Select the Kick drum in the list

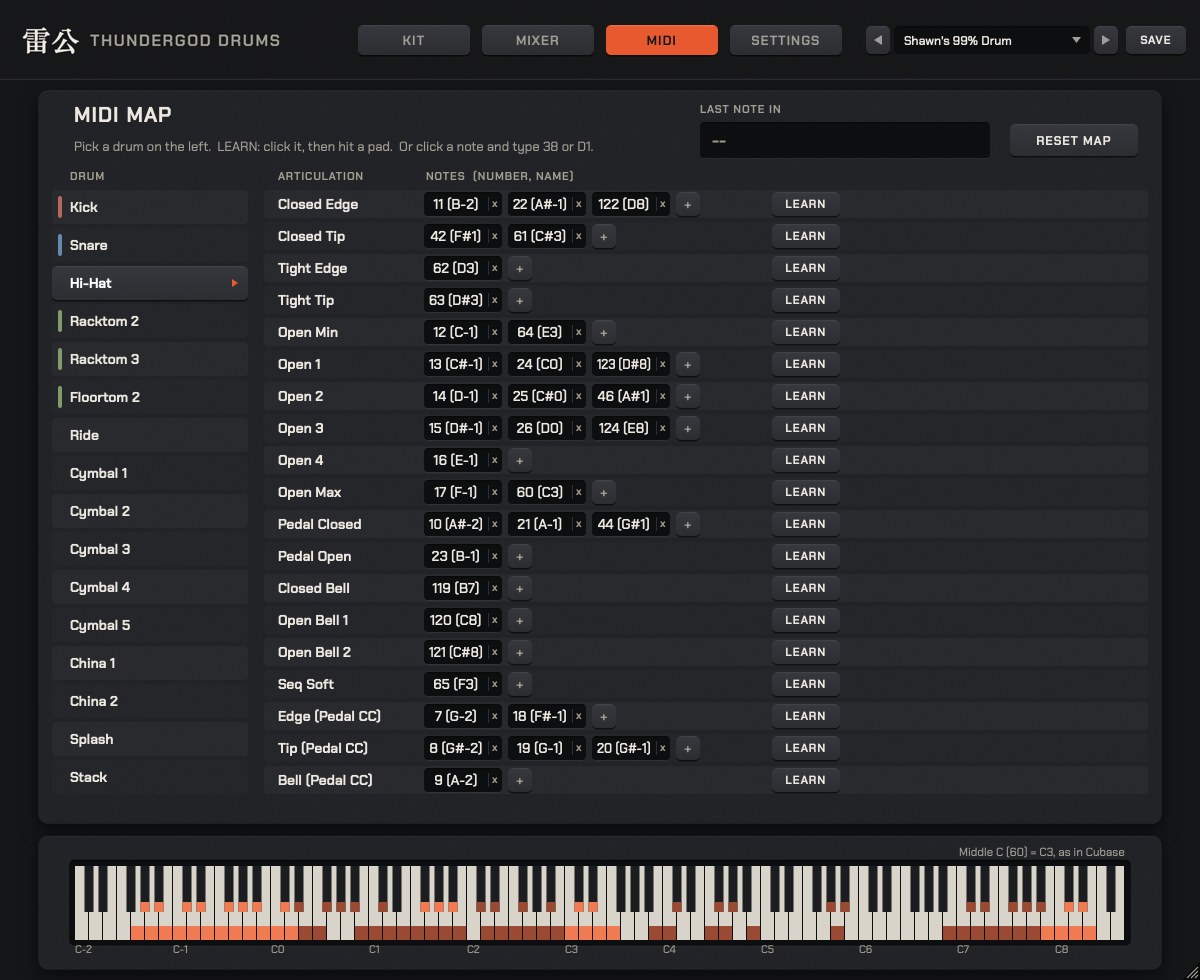pos(150,207)
